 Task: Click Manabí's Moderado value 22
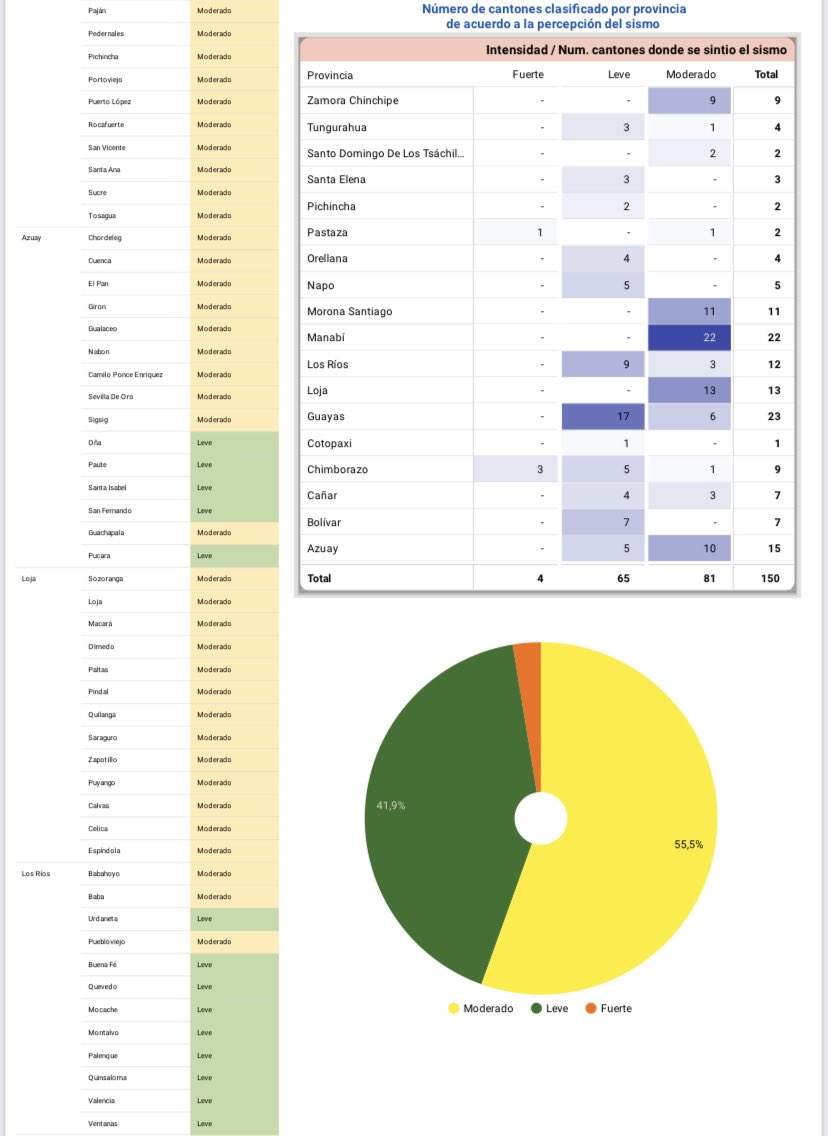pos(689,338)
